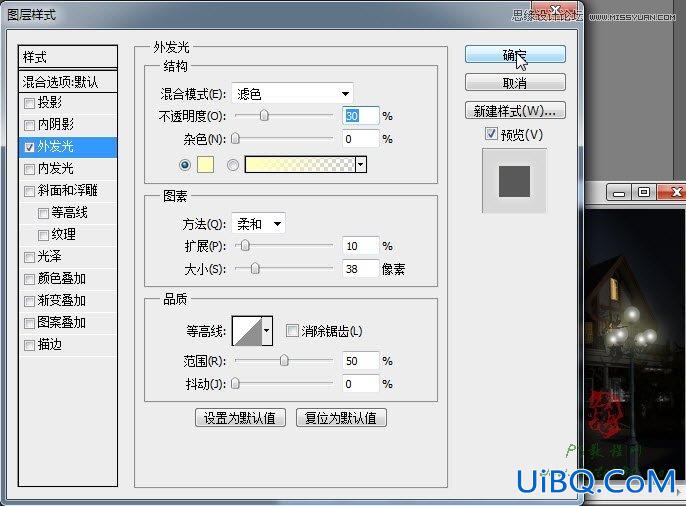Open the 等高线 contour picker arrow

coord(267,331)
